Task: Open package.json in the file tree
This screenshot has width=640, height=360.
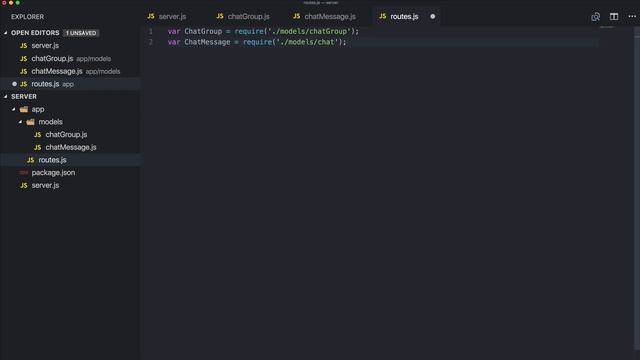Action: point(70,172)
